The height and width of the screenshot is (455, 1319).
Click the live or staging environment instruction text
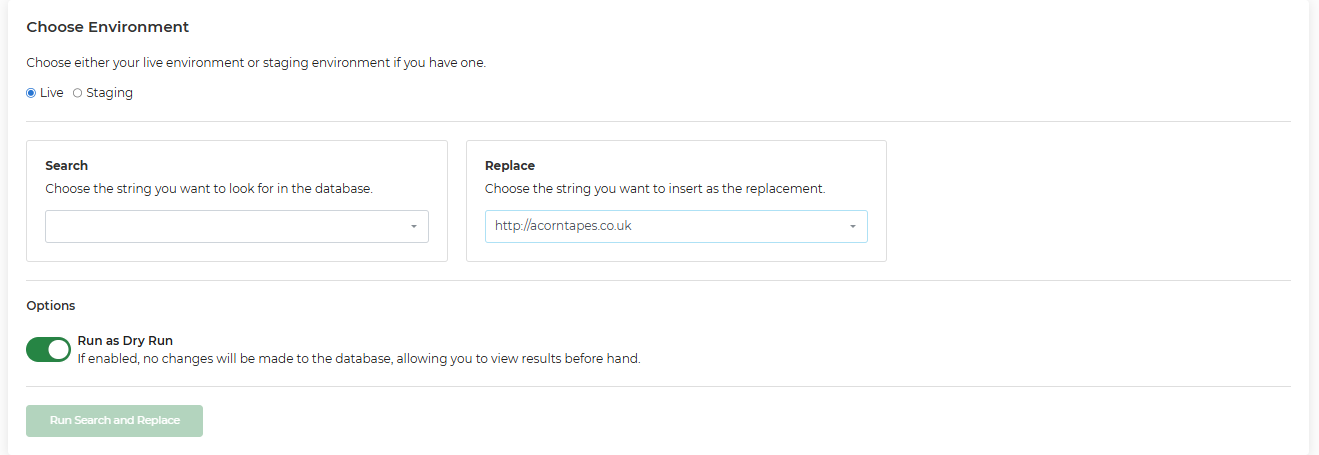pos(256,63)
